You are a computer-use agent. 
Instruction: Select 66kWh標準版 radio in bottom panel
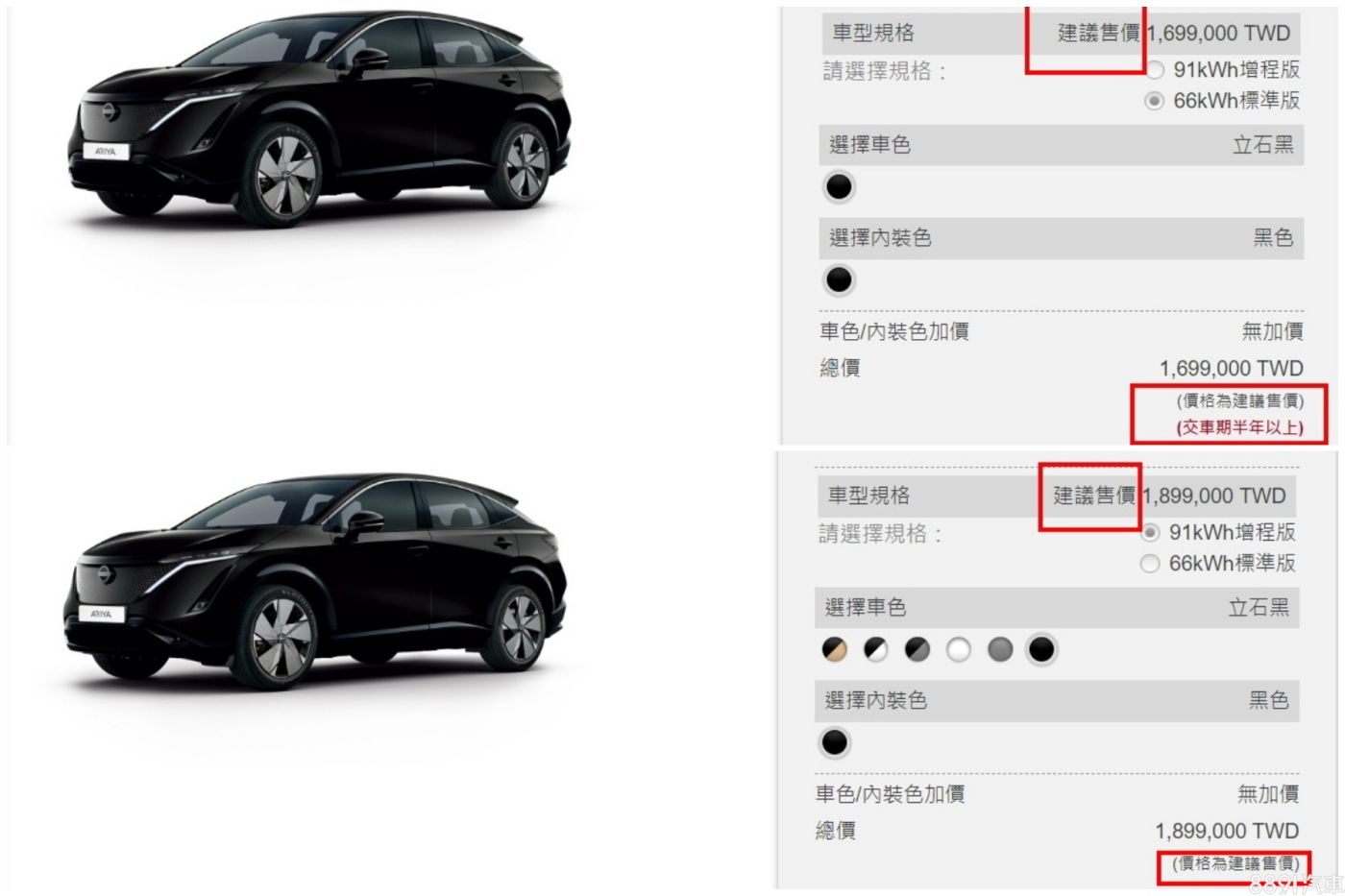[1150, 564]
